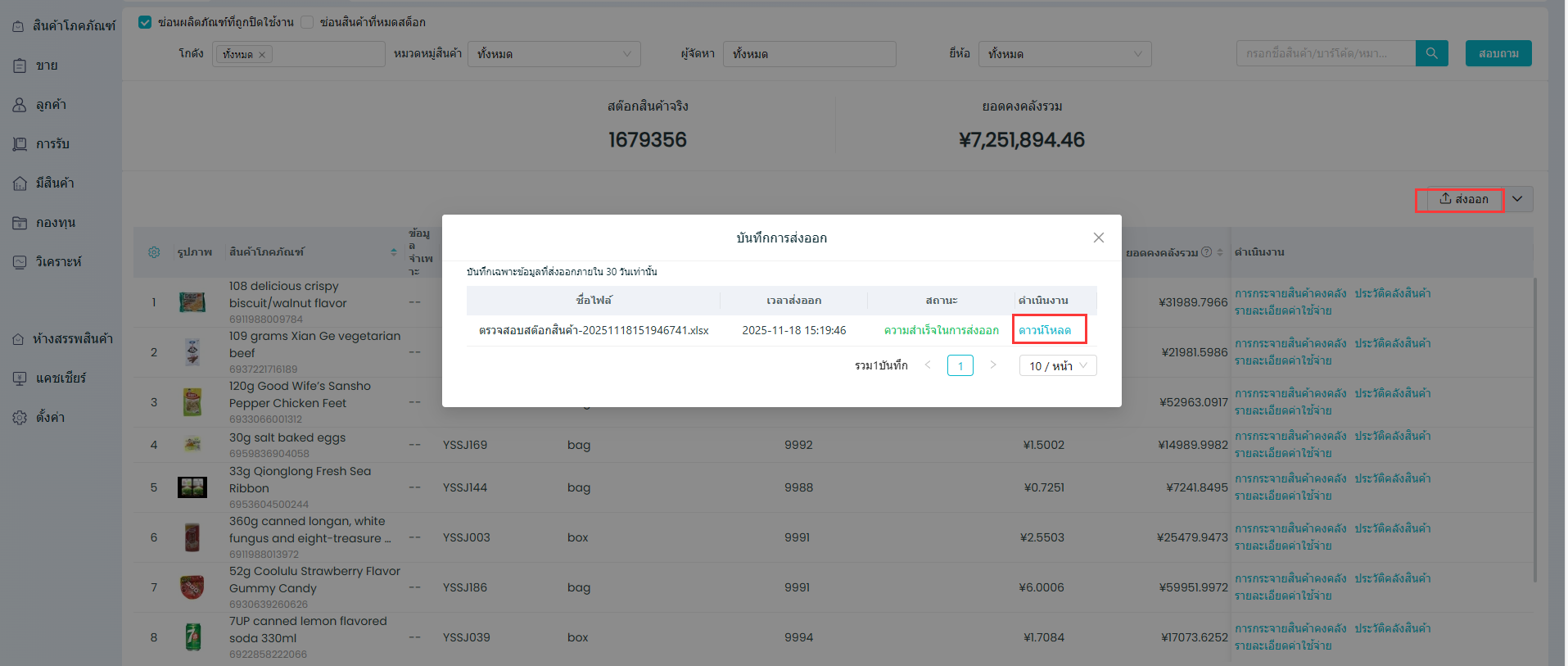The image size is (1568, 666).
Task: Go to next page arrow in dialog
Action: pyautogui.click(x=993, y=365)
